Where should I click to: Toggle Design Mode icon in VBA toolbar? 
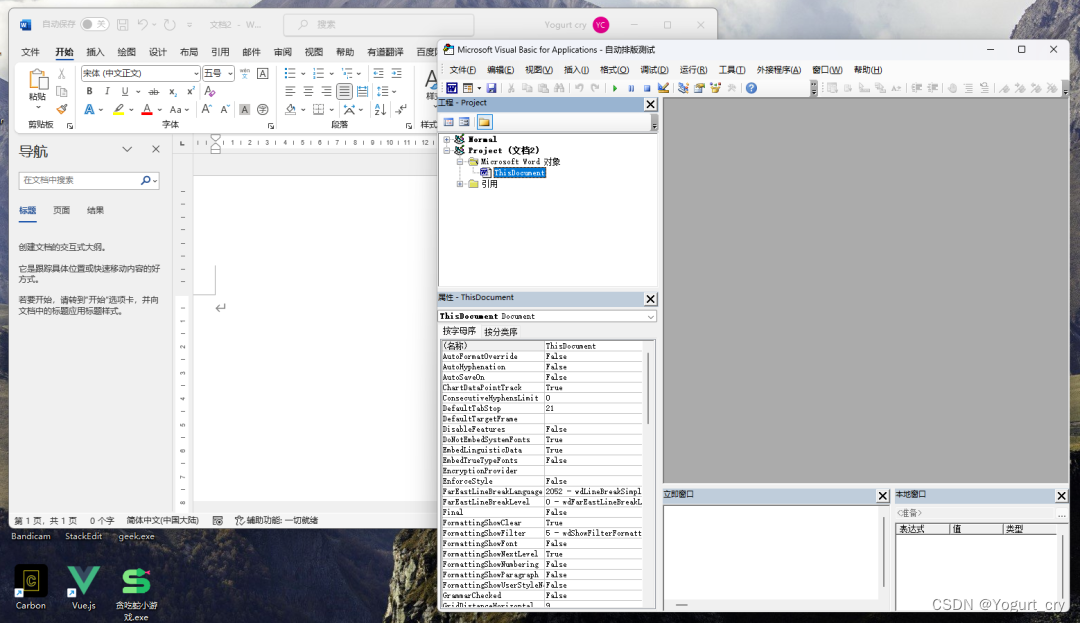click(663, 88)
